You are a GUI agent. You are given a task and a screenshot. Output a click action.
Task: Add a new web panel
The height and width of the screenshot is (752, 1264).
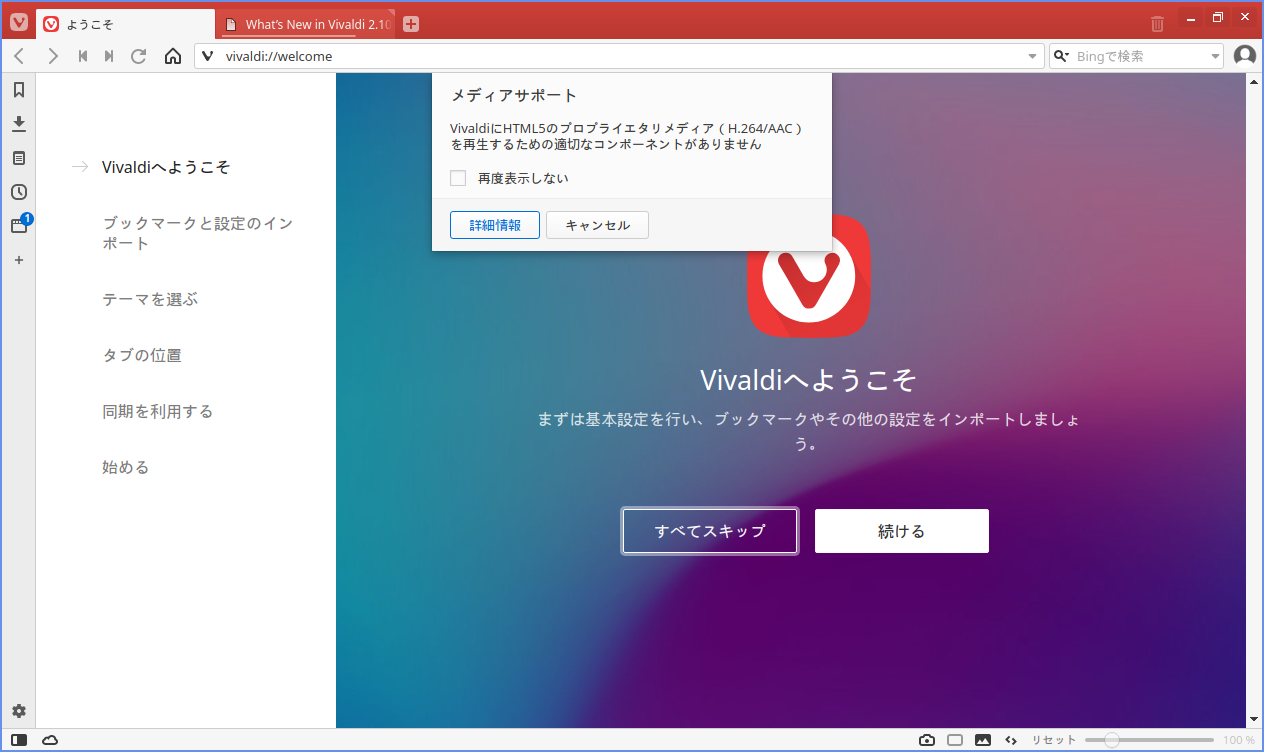(x=18, y=260)
